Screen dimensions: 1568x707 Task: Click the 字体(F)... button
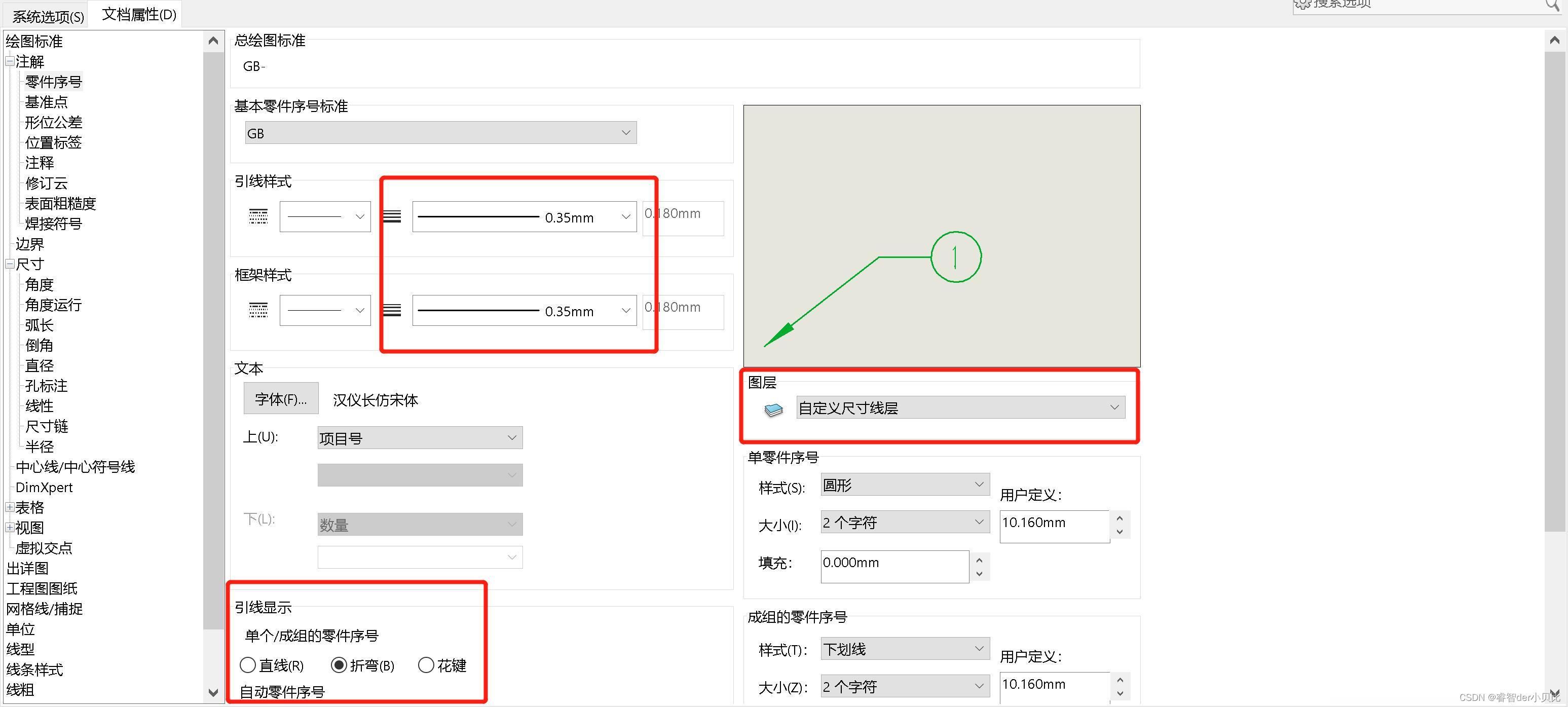[x=281, y=399]
